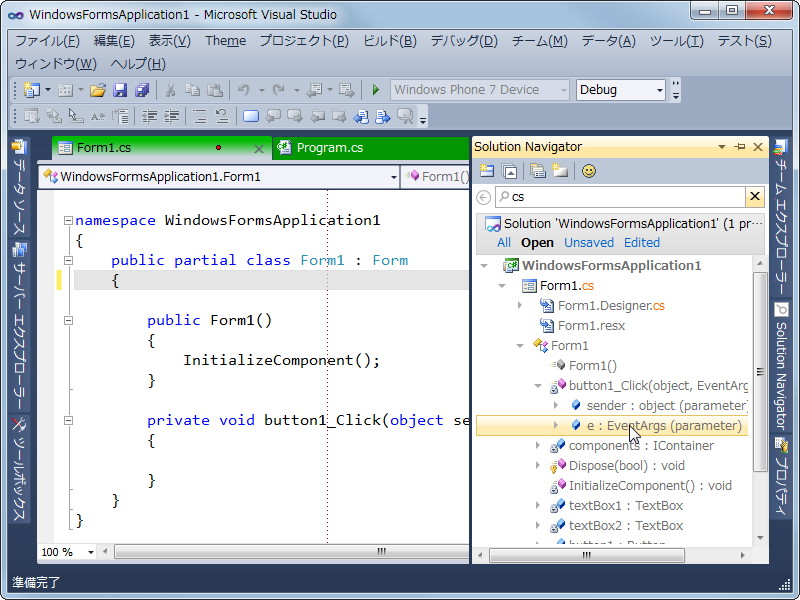Expand the textBox1 : TextBox node
The height and width of the screenshot is (600, 800).
538,505
